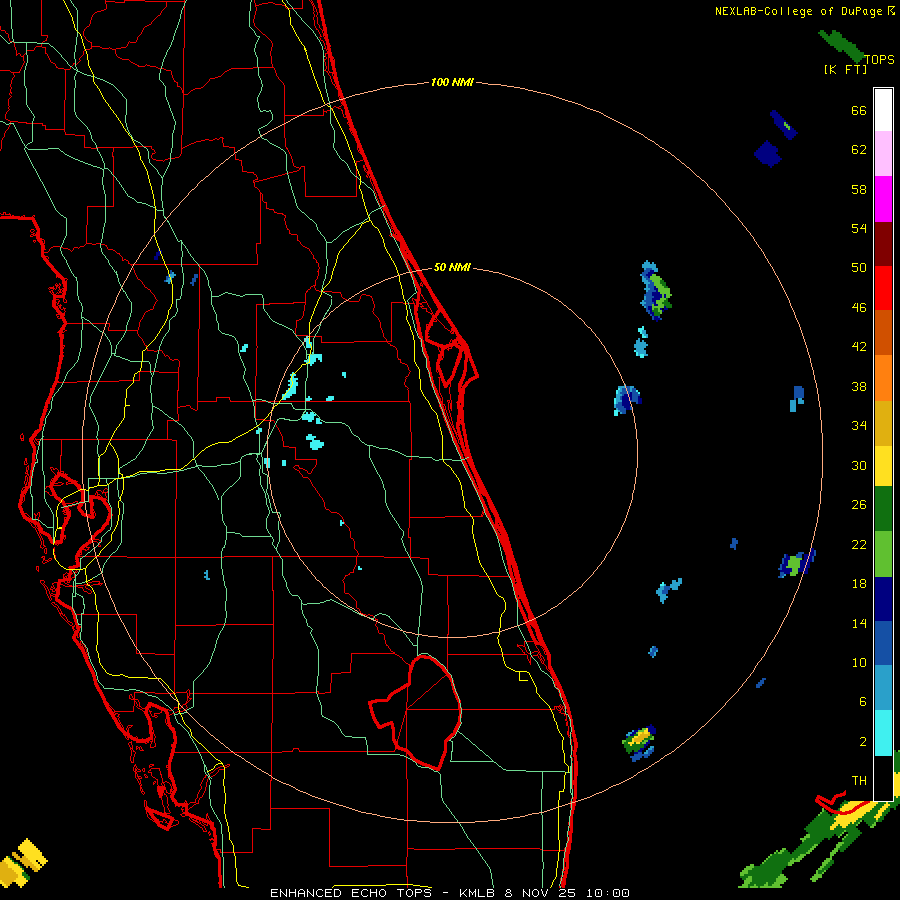Select the 38 legend value
The image size is (900, 900).
coord(859,386)
